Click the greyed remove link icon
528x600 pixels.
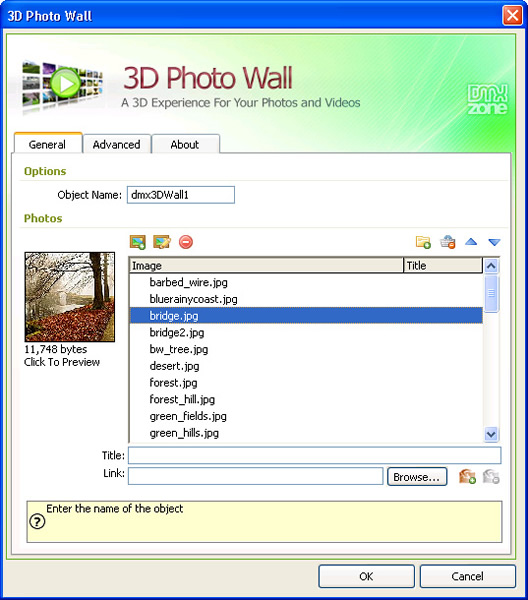tap(491, 477)
